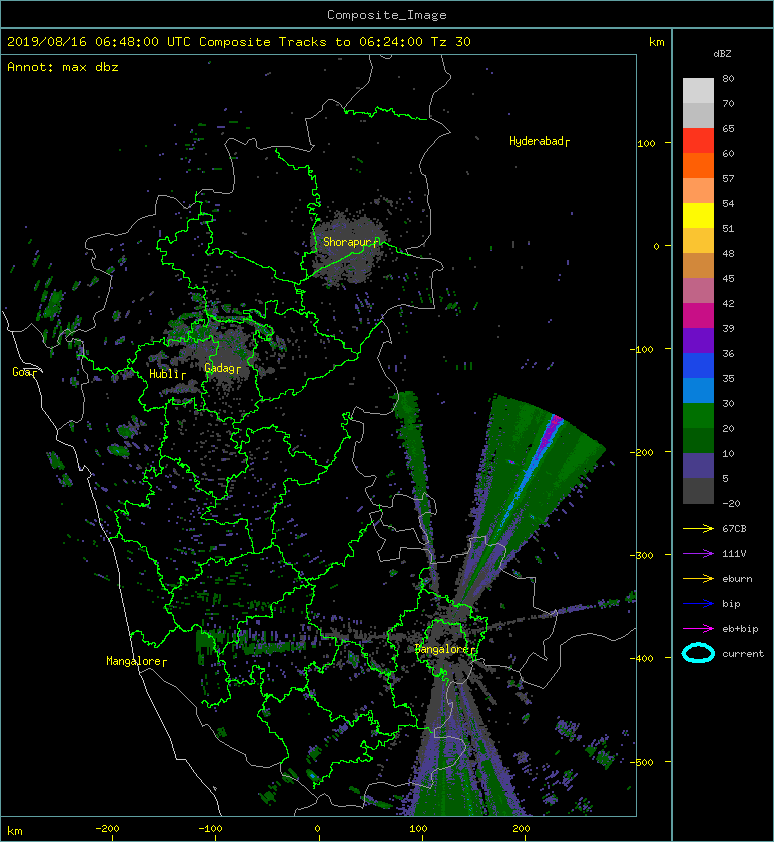Click the -200 tick on the bottom axis

(x=107, y=829)
